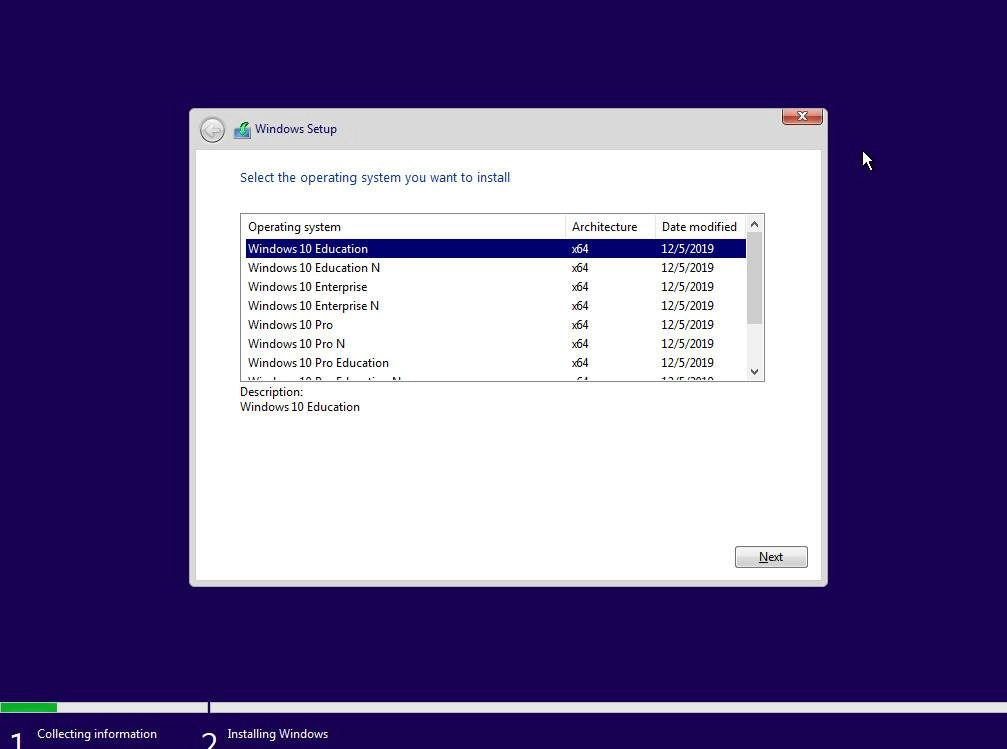Click the OS list scrollbar thumb
1007x749 pixels.
click(x=755, y=278)
